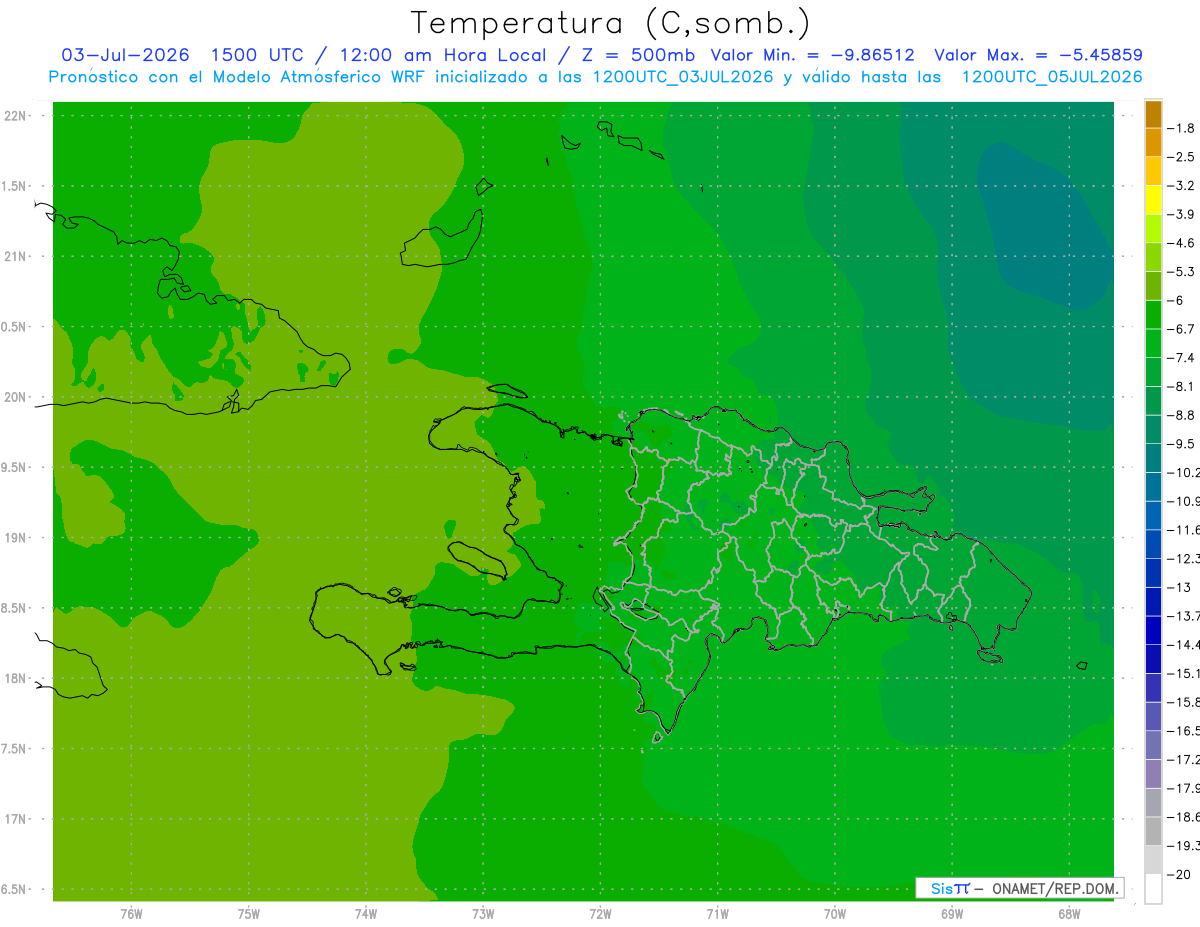Click the "18N" latitude axis label
This screenshot has height=927, width=1200.
coord(16,678)
